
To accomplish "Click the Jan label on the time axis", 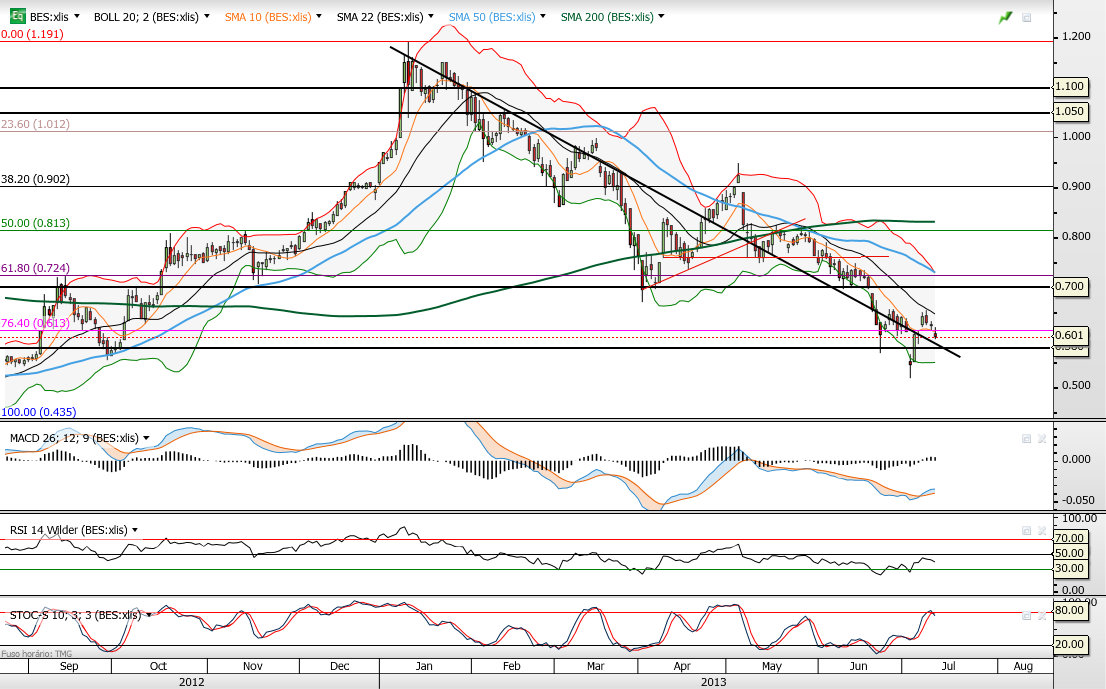I will coord(424,666).
